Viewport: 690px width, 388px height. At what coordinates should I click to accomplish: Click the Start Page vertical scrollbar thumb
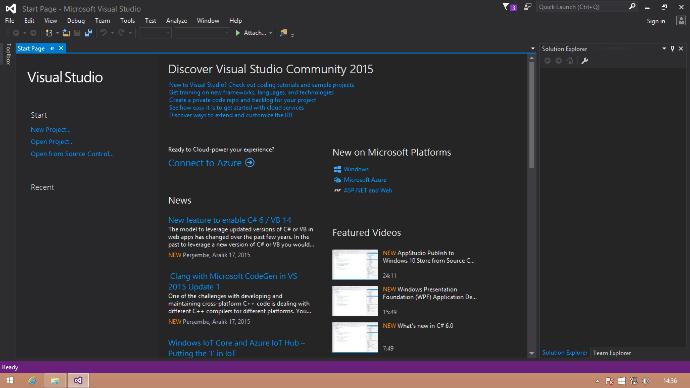(532, 114)
